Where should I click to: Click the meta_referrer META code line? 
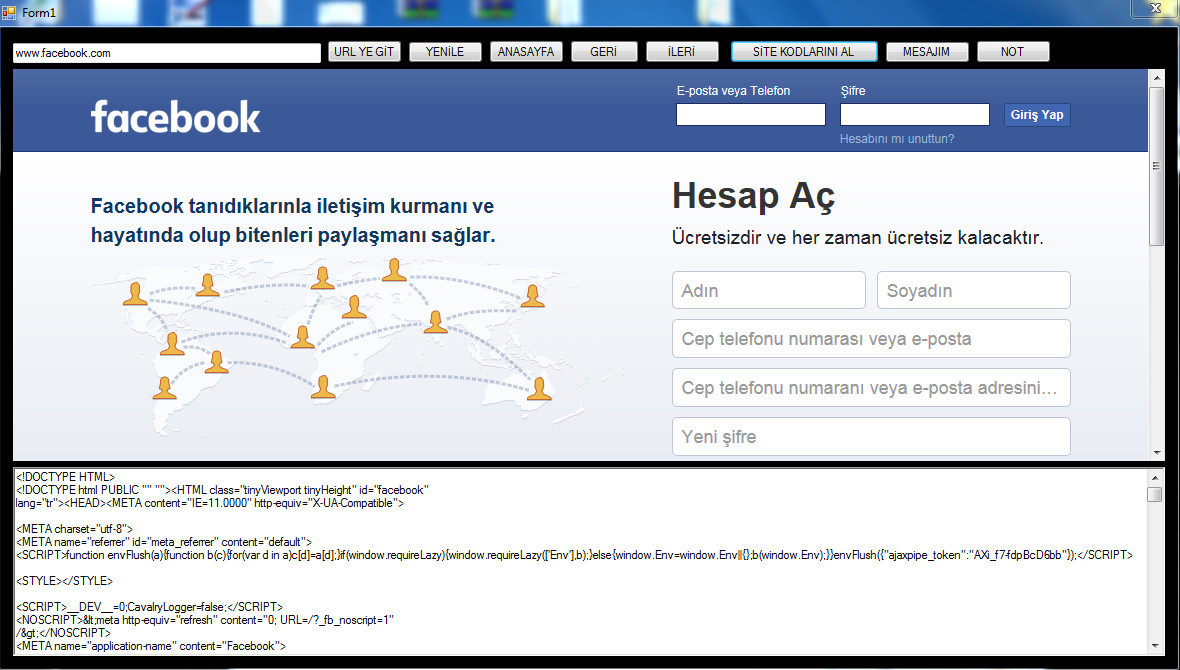tap(163, 542)
